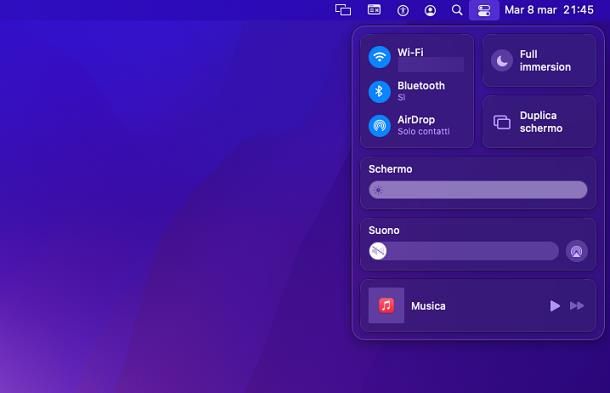The width and height of the screenshot is (610, 393).
Task: Open screen mirroring menu bar icon
Action: point(343,10)
